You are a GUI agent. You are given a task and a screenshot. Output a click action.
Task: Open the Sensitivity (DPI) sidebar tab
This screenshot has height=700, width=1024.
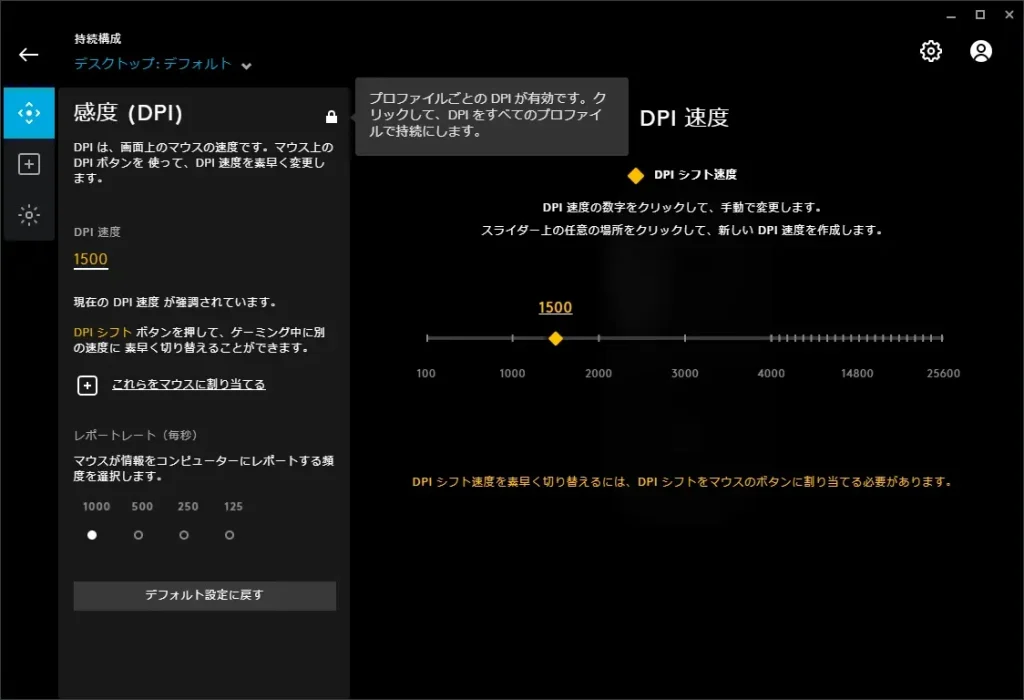(x=29, y=113)
